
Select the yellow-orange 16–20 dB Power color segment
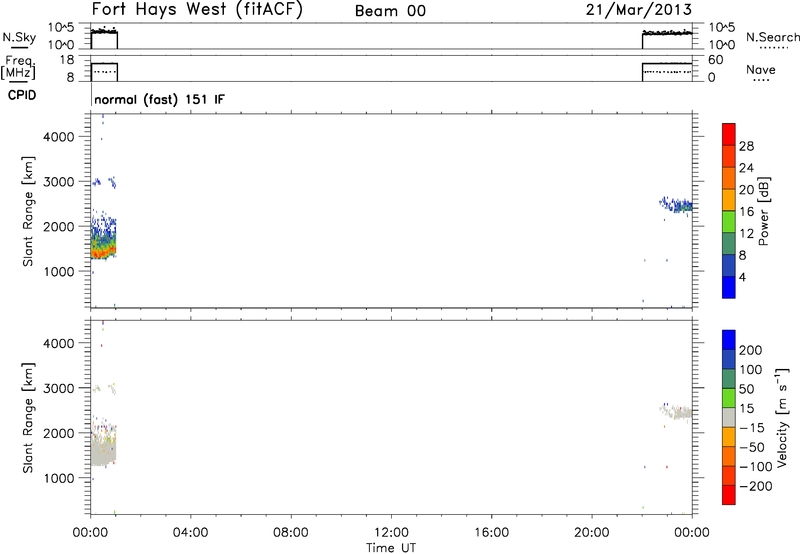729,200
